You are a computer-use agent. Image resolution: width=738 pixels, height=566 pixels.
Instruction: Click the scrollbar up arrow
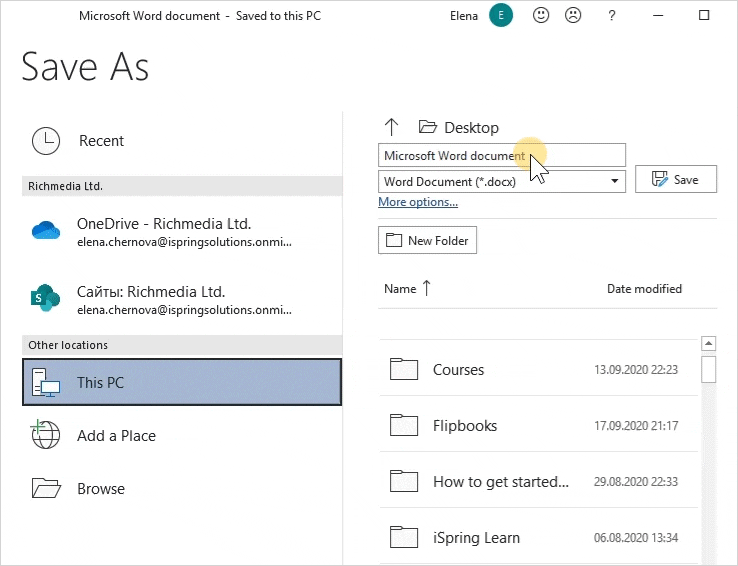[708, 343]
